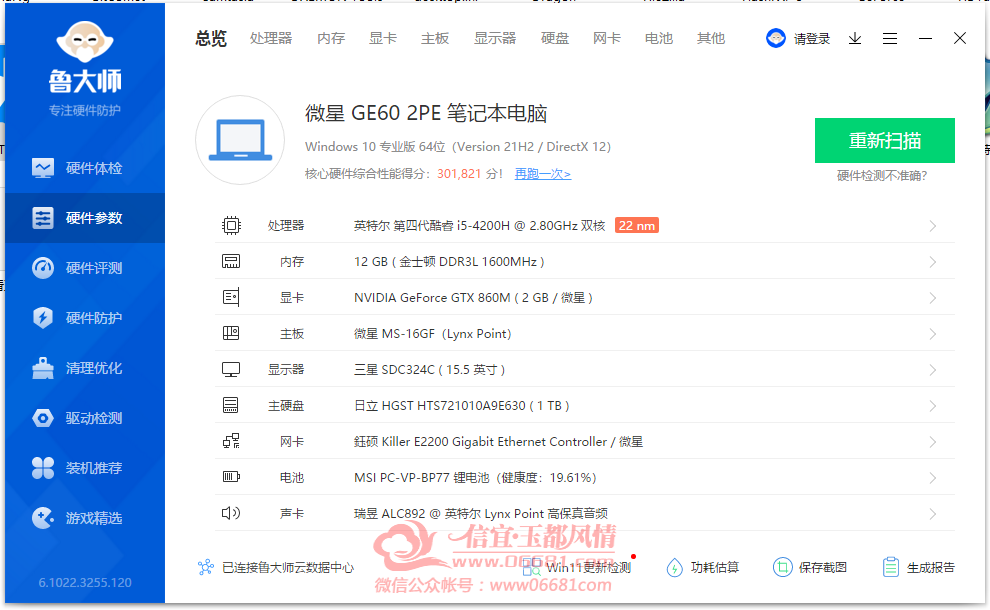Click MSI PC-VP-BP77 battery text
The image size is (990, 610).
pyautogui.click(x=475, y=477)
